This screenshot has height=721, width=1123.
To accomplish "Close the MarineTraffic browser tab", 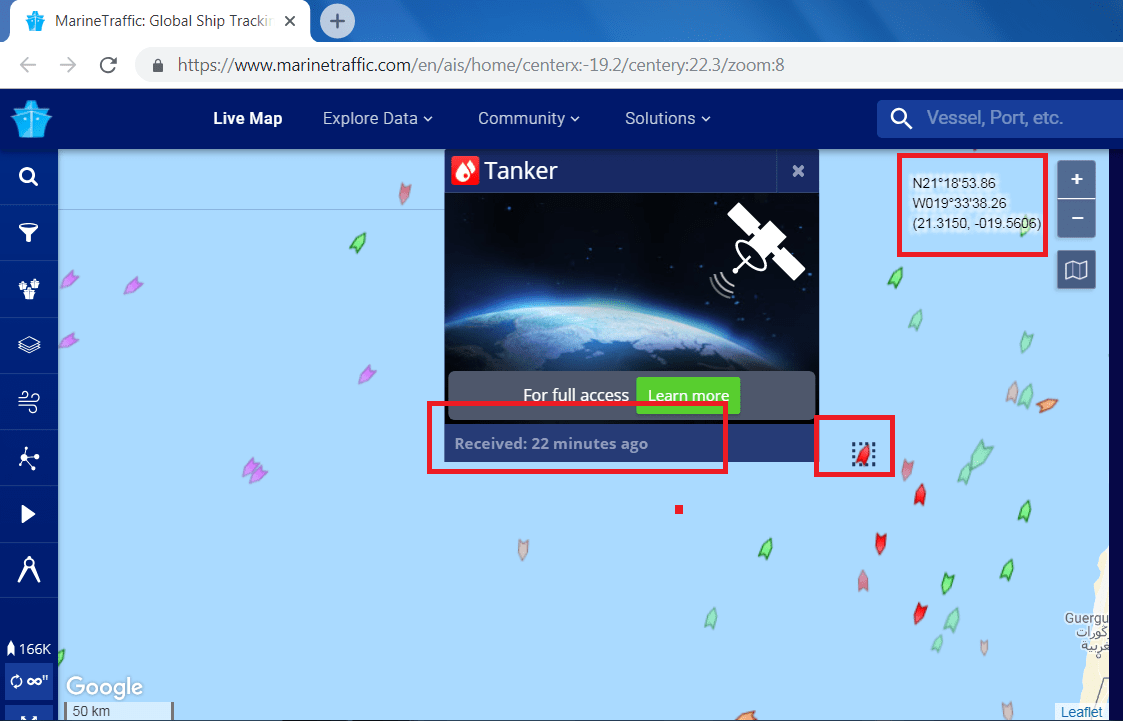I will click(290, 21).
